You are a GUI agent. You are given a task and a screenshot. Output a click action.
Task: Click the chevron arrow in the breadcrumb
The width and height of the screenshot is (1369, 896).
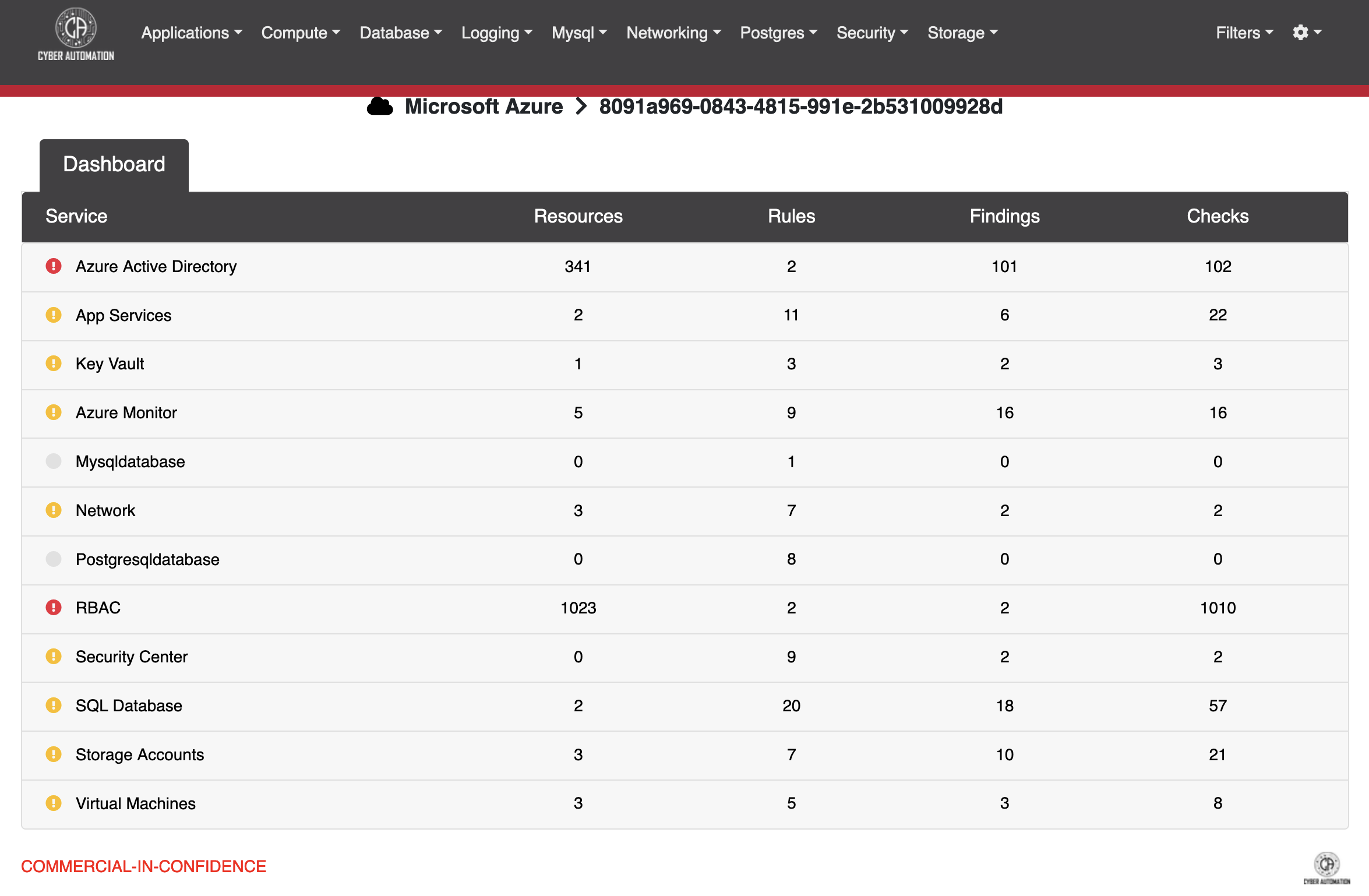point(581,107)
